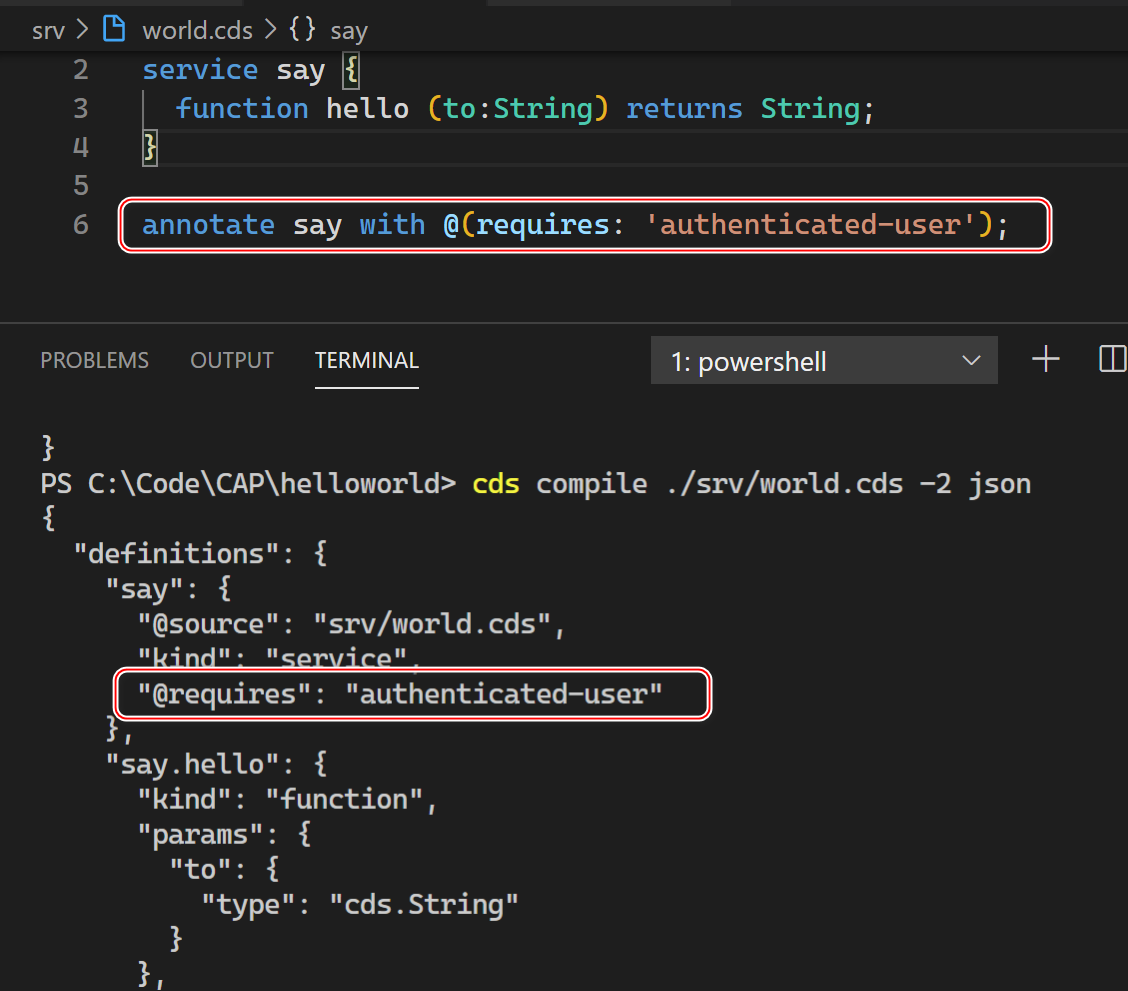Viewport: 1128px width, 991px height.
Task: Select the TERMINAL panel tab
Action: (367, 360)
